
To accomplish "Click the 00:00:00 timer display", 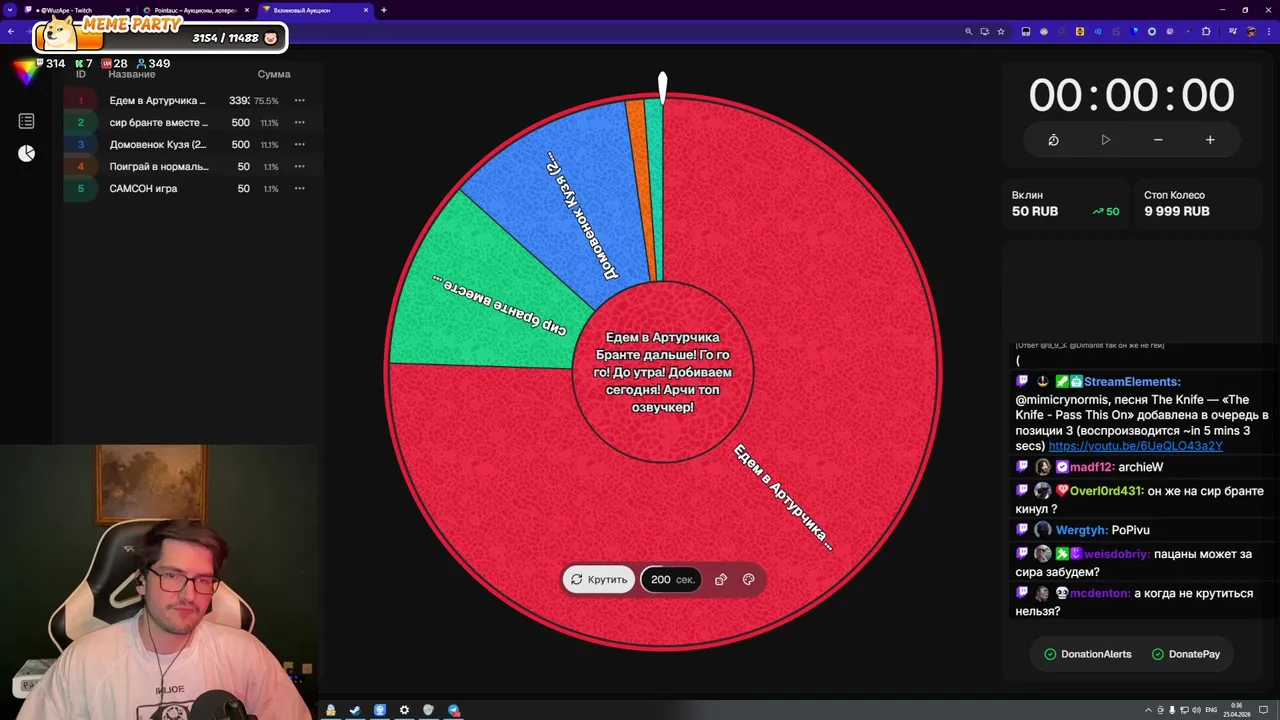I will [x=1131, y=96].
